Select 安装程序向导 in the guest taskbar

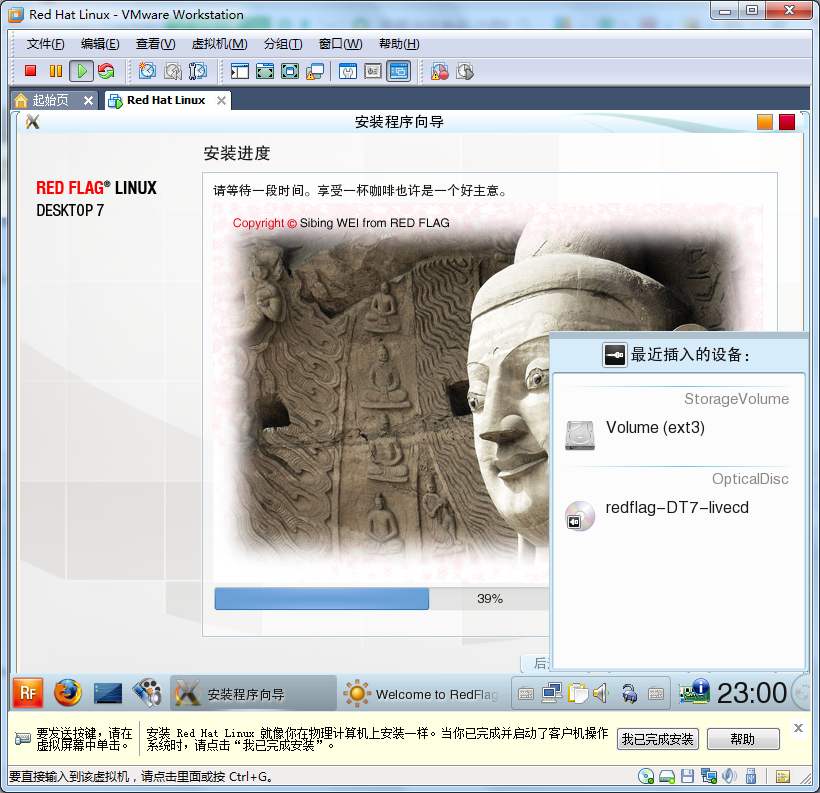[253, 693]
